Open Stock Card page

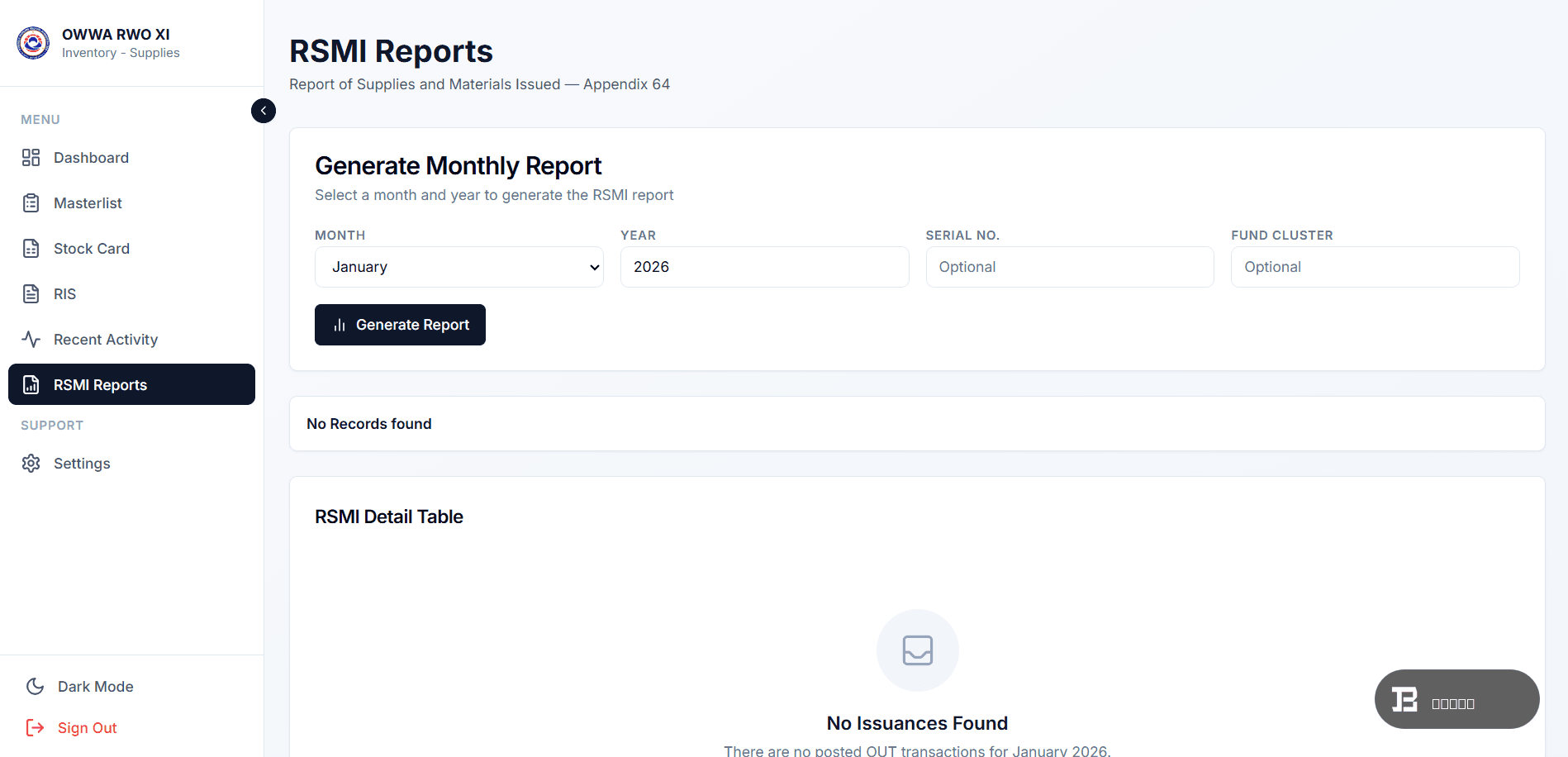tap(131, 249)
